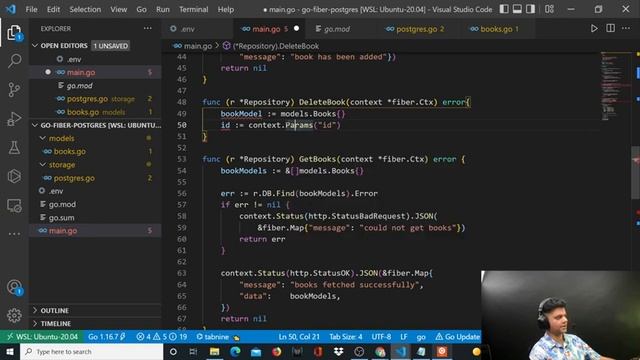Toggle the bottom panel layout
Screen dimensions: 640x360
517,9
